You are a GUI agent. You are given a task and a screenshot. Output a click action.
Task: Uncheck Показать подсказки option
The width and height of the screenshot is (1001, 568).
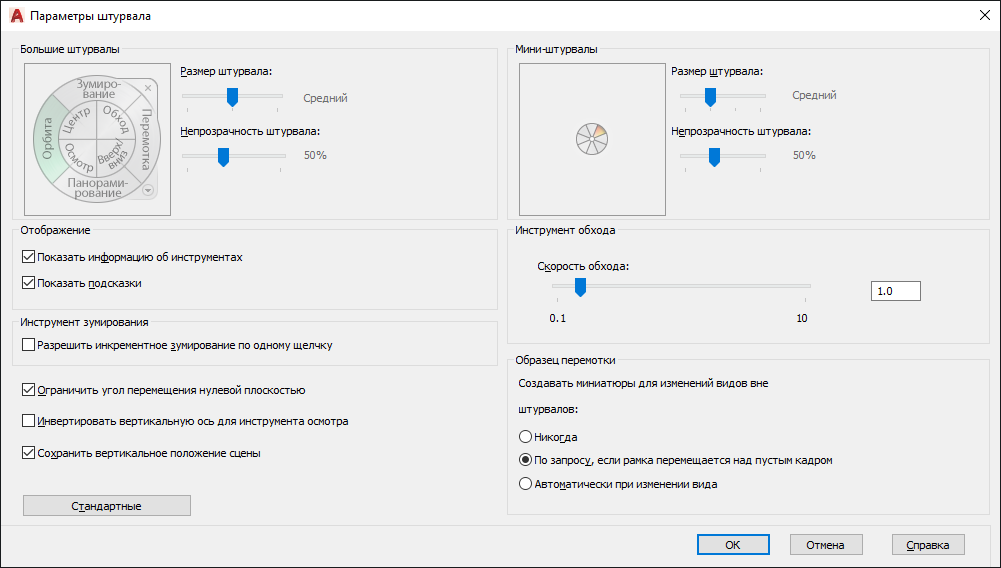(28, 283)
